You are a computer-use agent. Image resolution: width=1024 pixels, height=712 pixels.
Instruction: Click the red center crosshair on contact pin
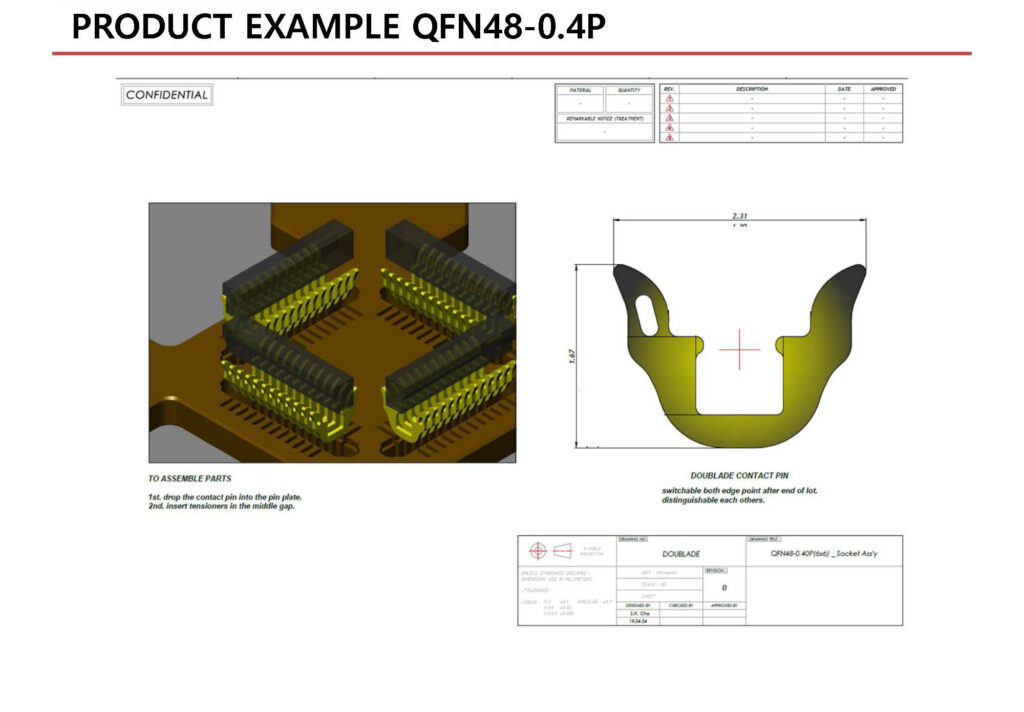(739, 348)
